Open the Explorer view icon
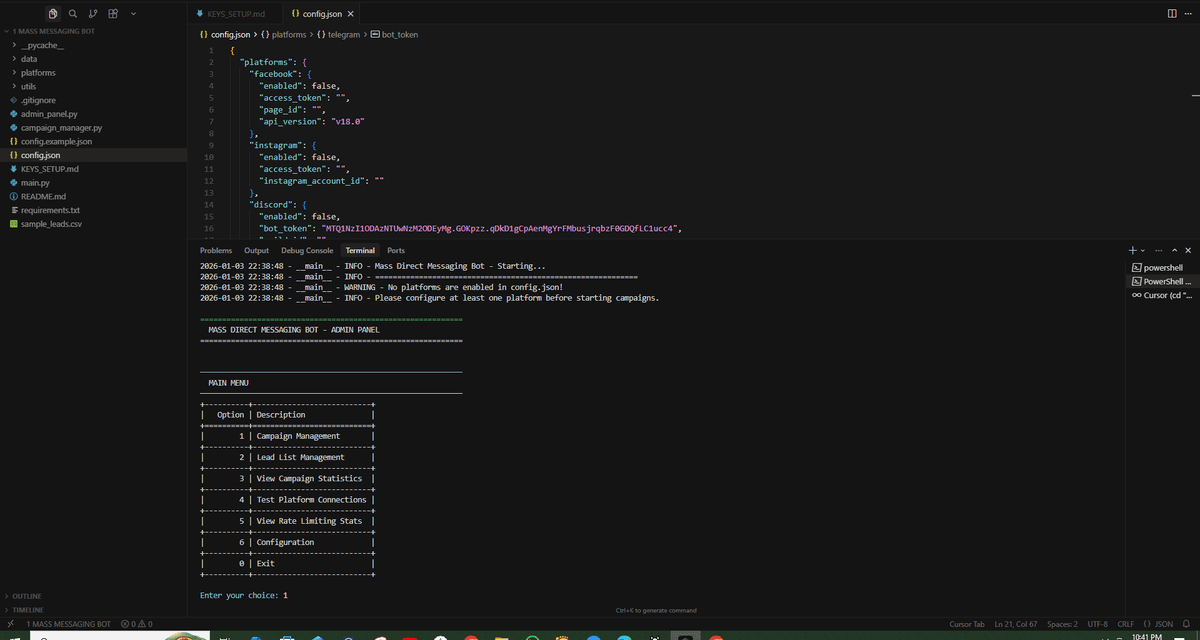This screenshot has height=640, width=1200. (53, 14)
